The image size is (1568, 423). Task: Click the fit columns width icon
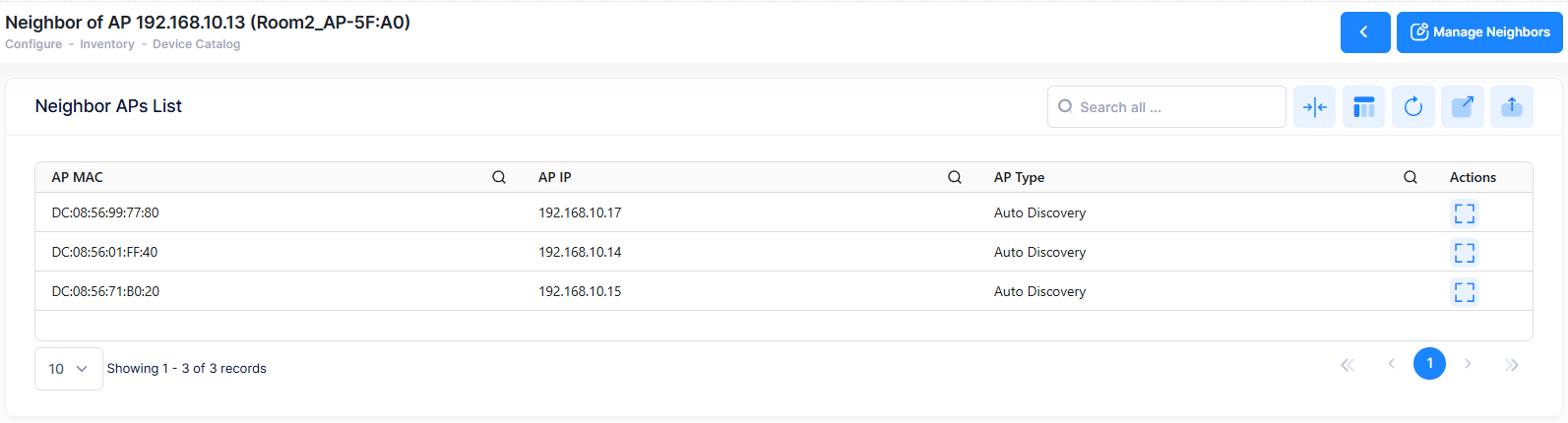(1314, 107)
